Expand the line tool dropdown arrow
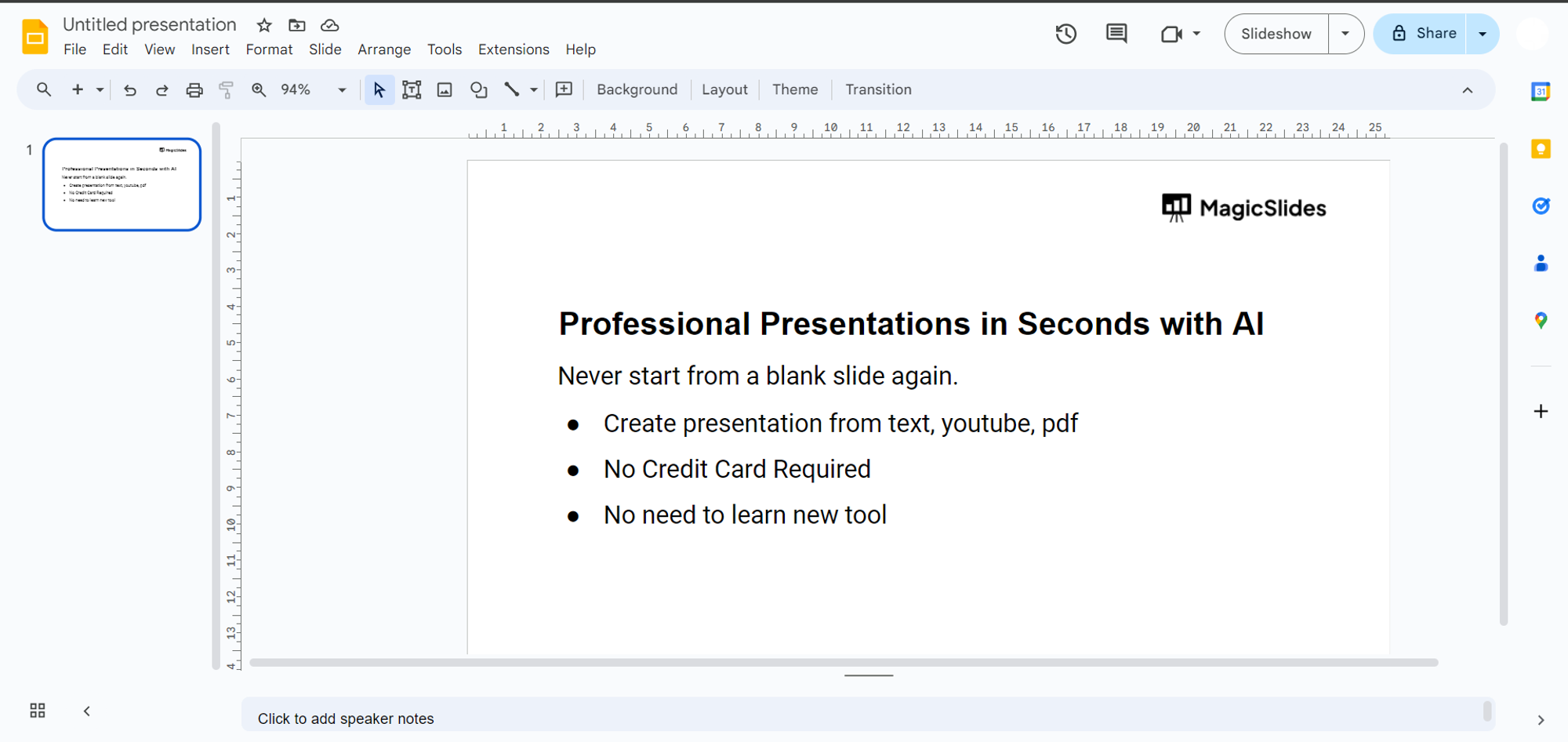The width and height of the screenshot is (1568, 742). pos(534,89)
